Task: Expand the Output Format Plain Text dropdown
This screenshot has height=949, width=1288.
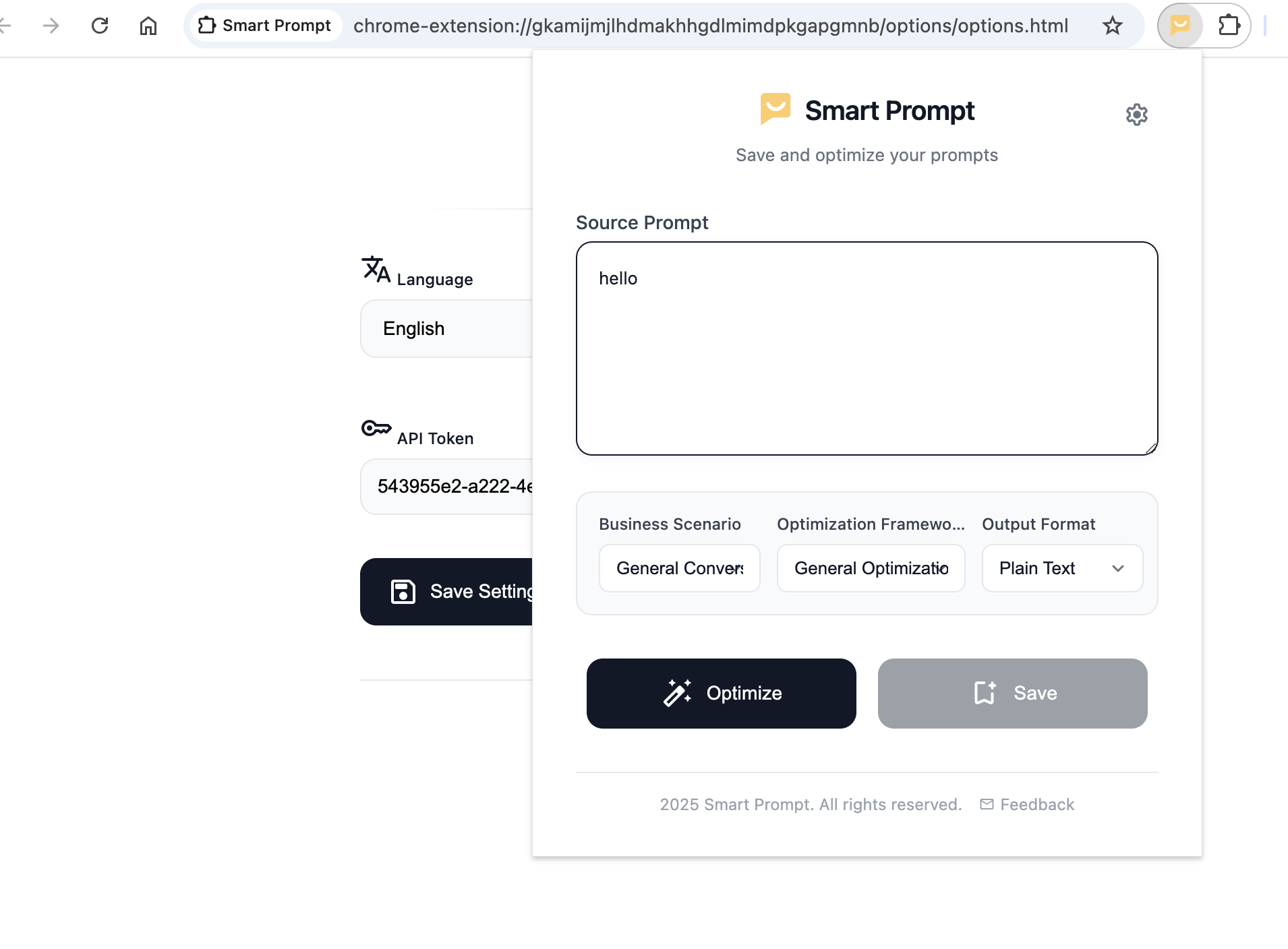Action: point(1062,568)
